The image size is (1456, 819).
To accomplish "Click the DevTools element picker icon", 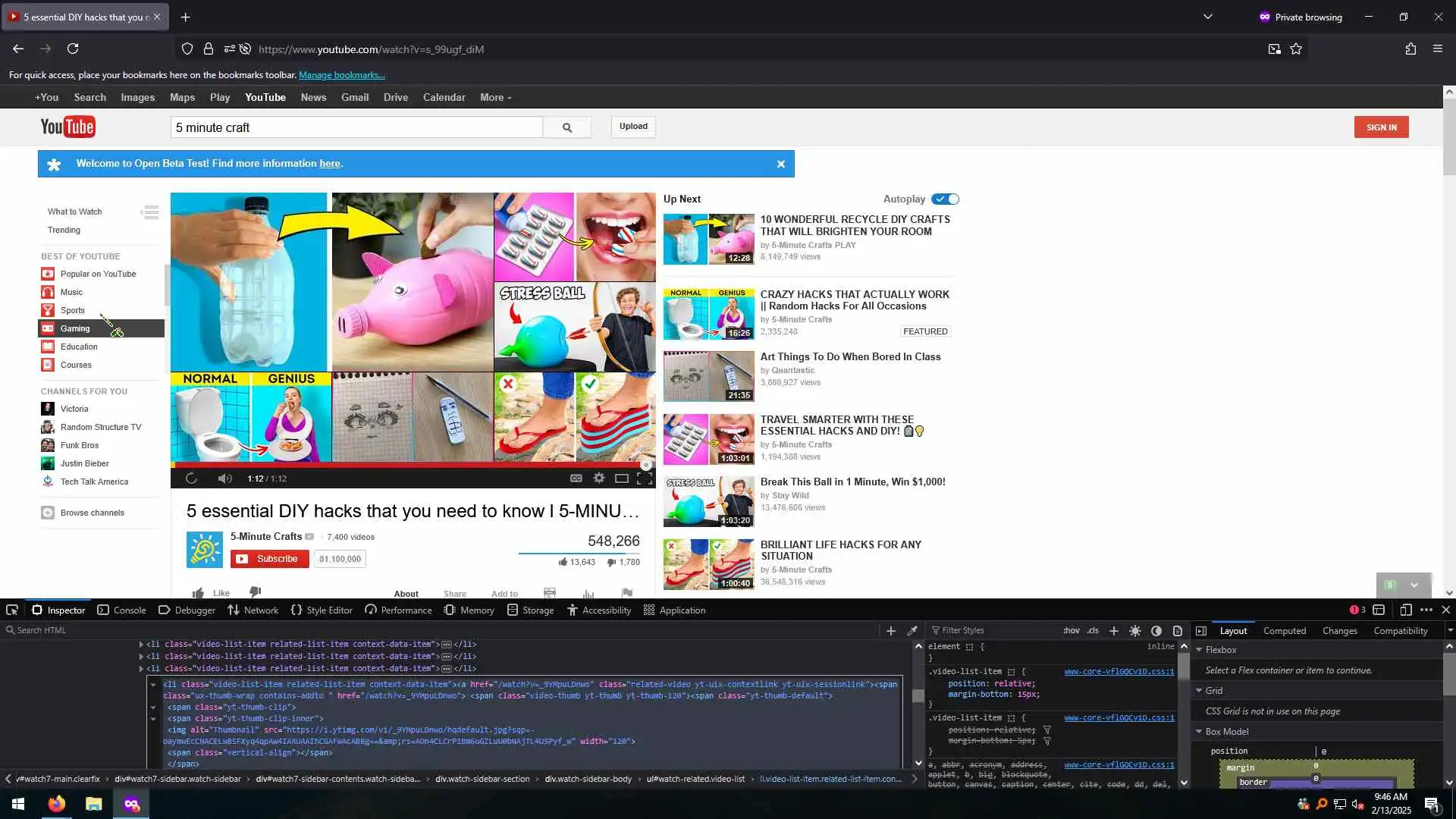I will 12,610.
